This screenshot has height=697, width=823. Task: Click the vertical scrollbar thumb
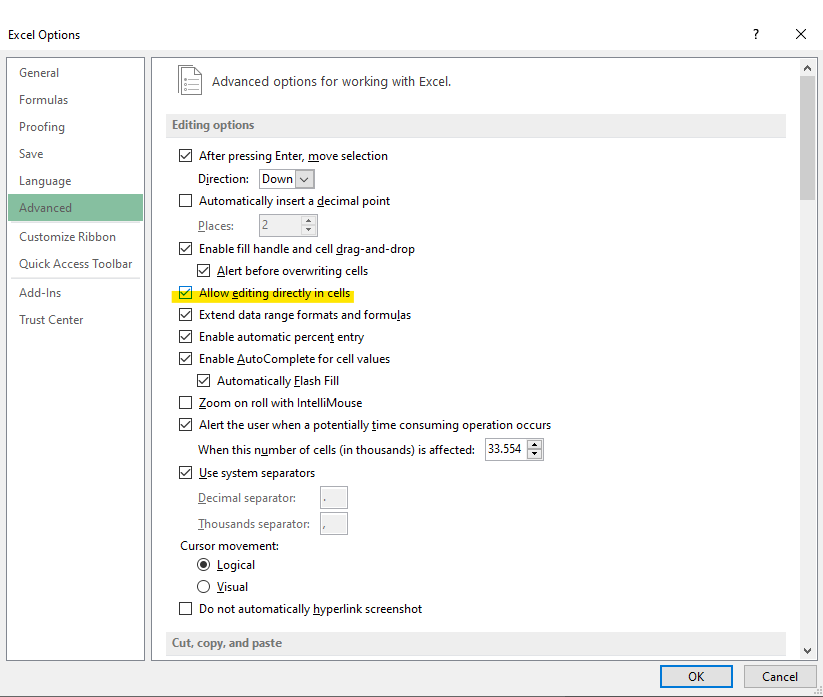coord(807,138)
